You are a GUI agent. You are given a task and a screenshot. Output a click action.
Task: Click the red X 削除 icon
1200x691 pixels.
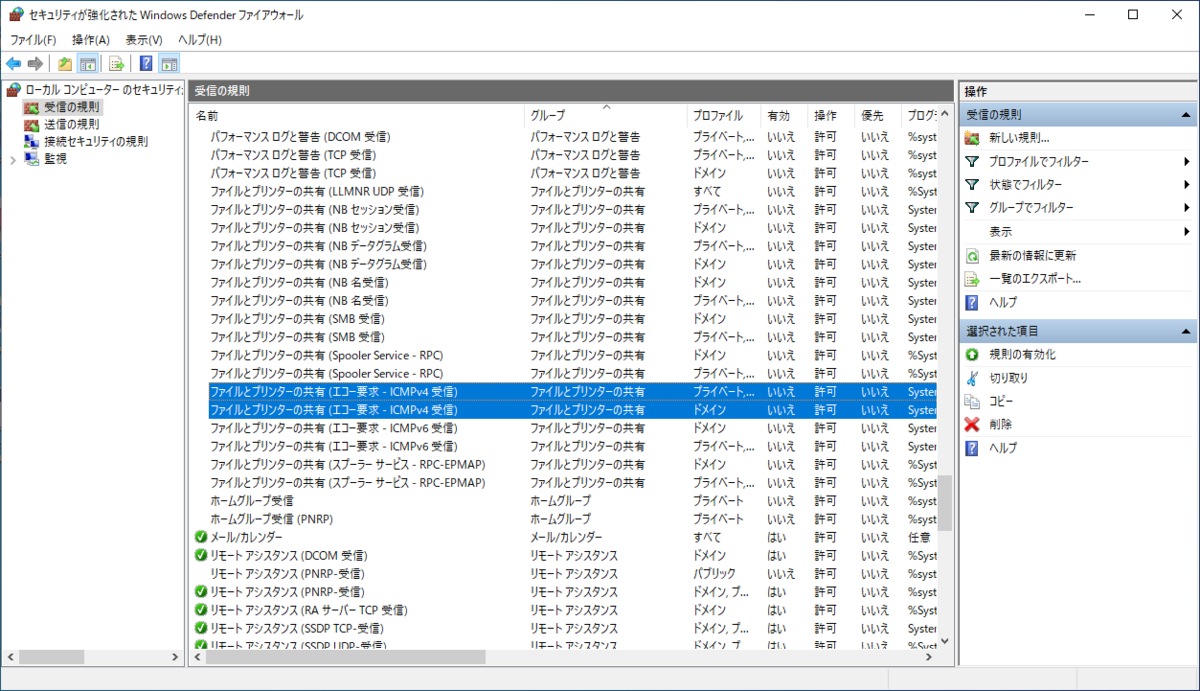point(972,424)
